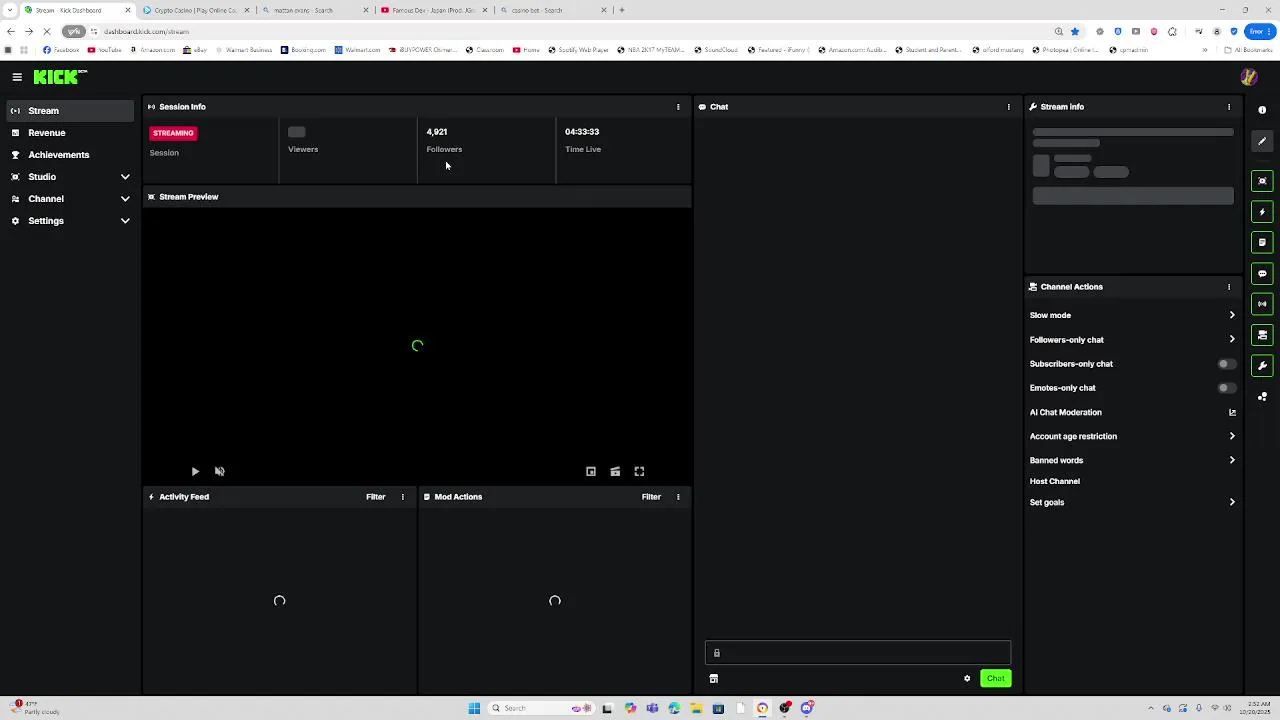Switch to Crypto Casino browser tab

pyautogui.click(x=195, y=10)
